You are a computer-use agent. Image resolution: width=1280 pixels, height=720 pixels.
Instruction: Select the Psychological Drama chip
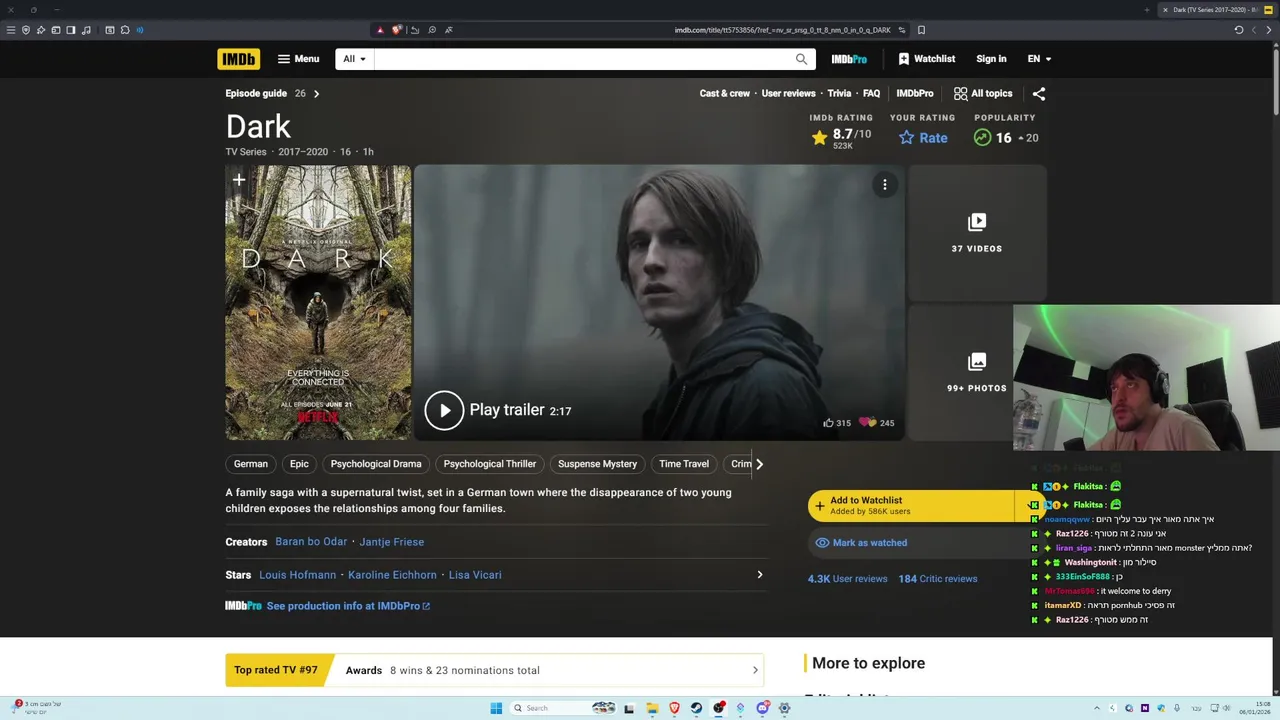point(376,464)
